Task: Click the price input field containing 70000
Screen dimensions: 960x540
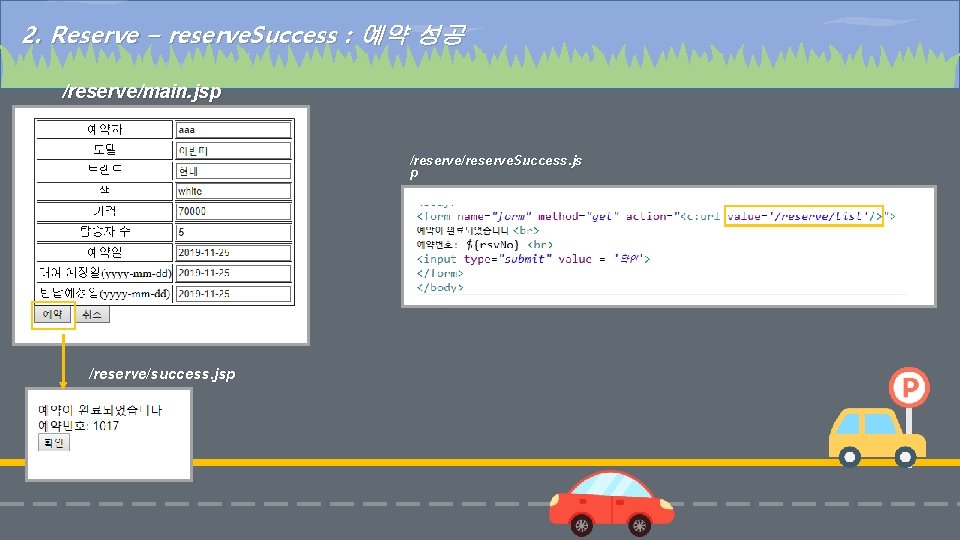Action: [233, 211]
